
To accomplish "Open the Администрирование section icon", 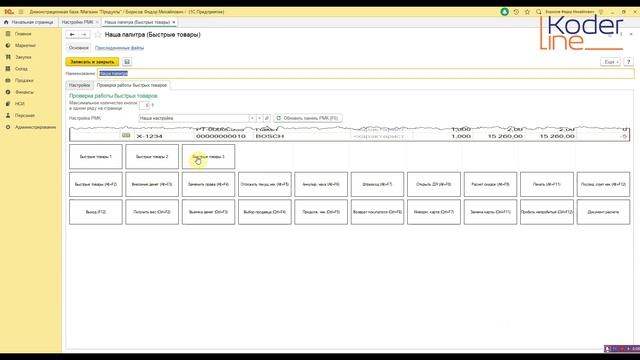I will tap(8, 127).
